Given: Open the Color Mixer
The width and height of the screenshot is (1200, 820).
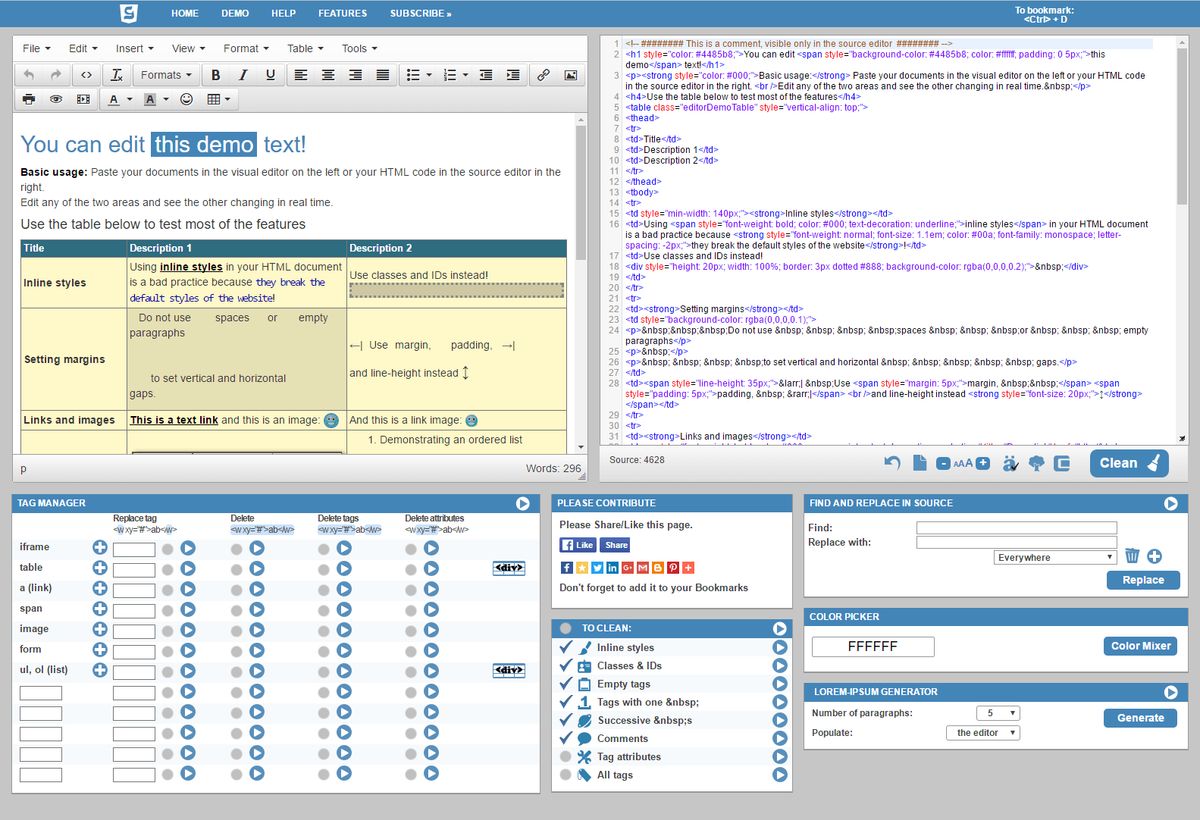Looking at the screenshot, I should pos(1140,646).
